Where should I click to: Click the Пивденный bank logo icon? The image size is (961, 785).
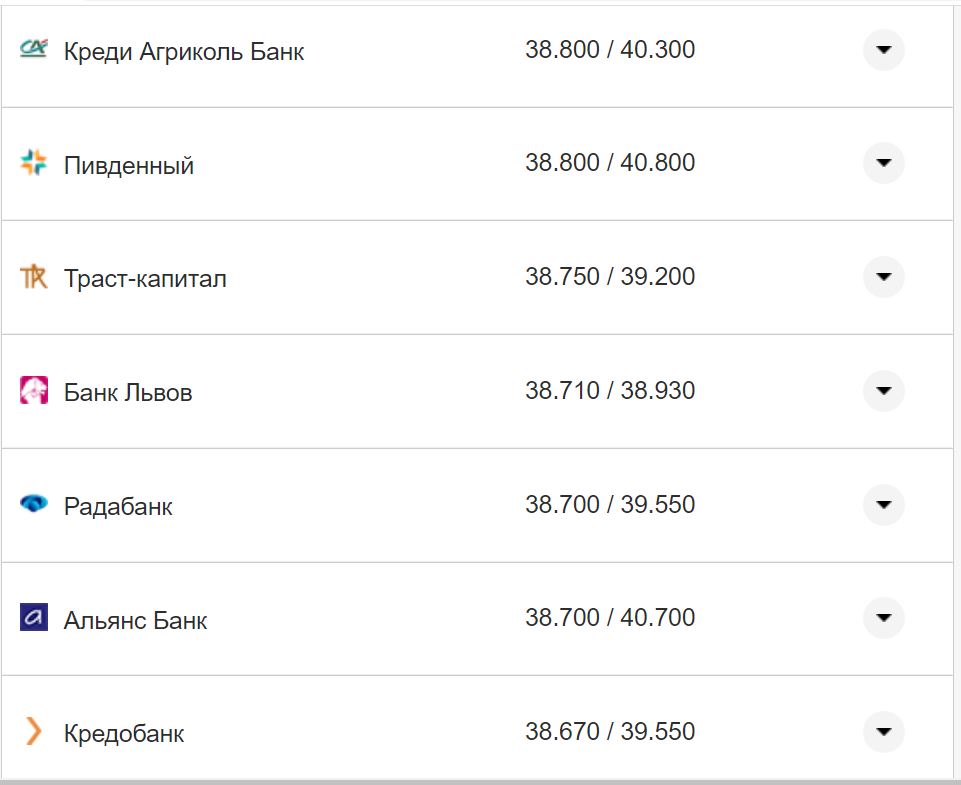click(x=33, y=161)
